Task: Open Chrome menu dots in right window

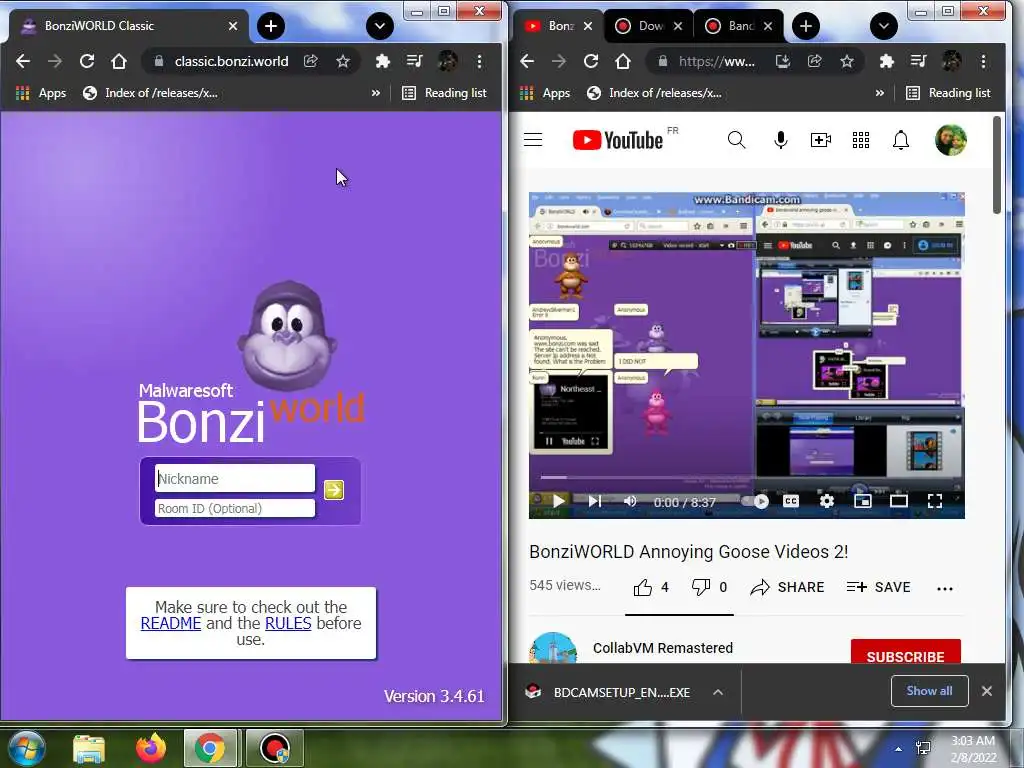Action: [x=984, y=61]
